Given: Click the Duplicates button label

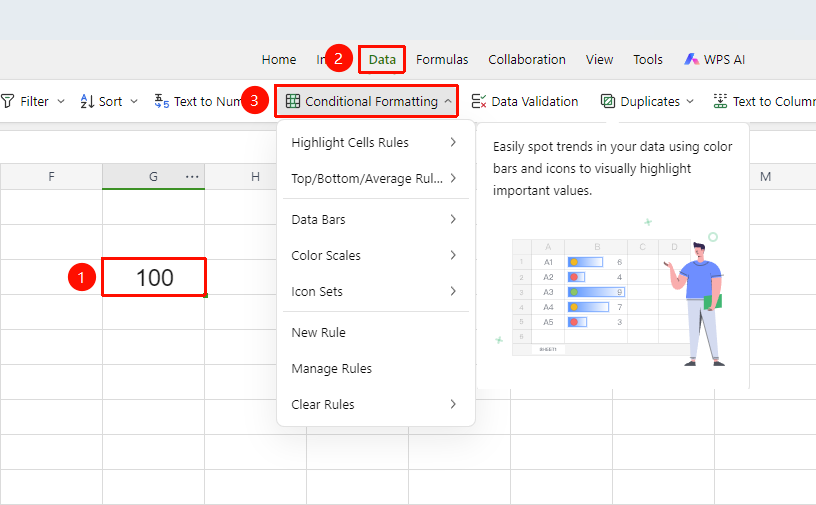Looking at the screenshot, I should (x=650, y=102).
